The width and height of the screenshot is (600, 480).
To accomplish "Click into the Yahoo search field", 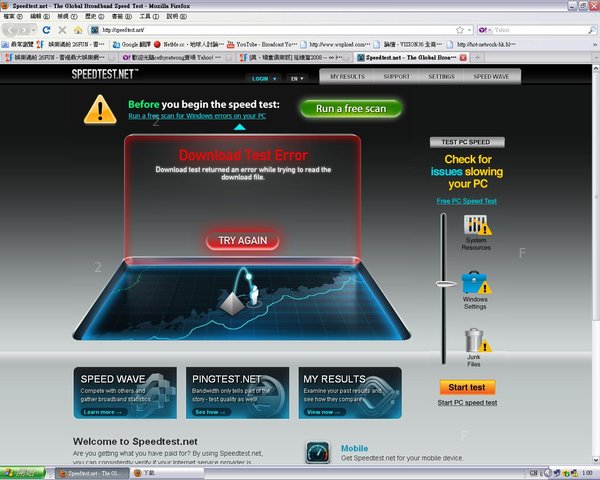I will point(540,30).
